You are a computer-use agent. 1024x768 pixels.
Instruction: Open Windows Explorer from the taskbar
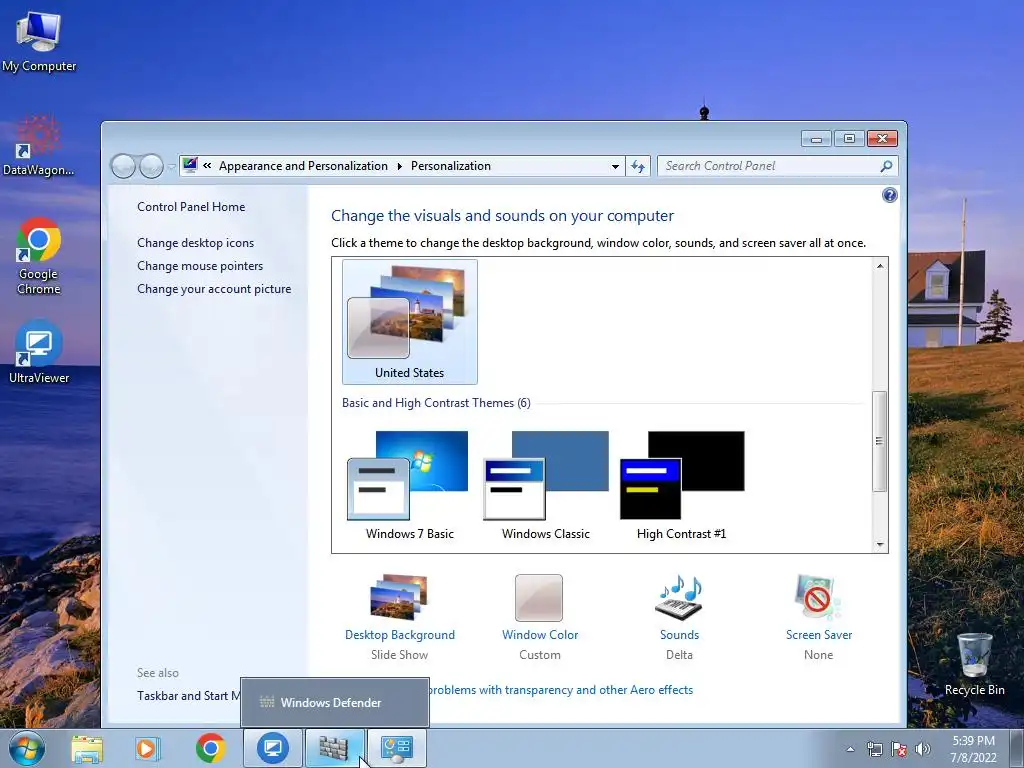pyautogui.click(x=87, y=748)
